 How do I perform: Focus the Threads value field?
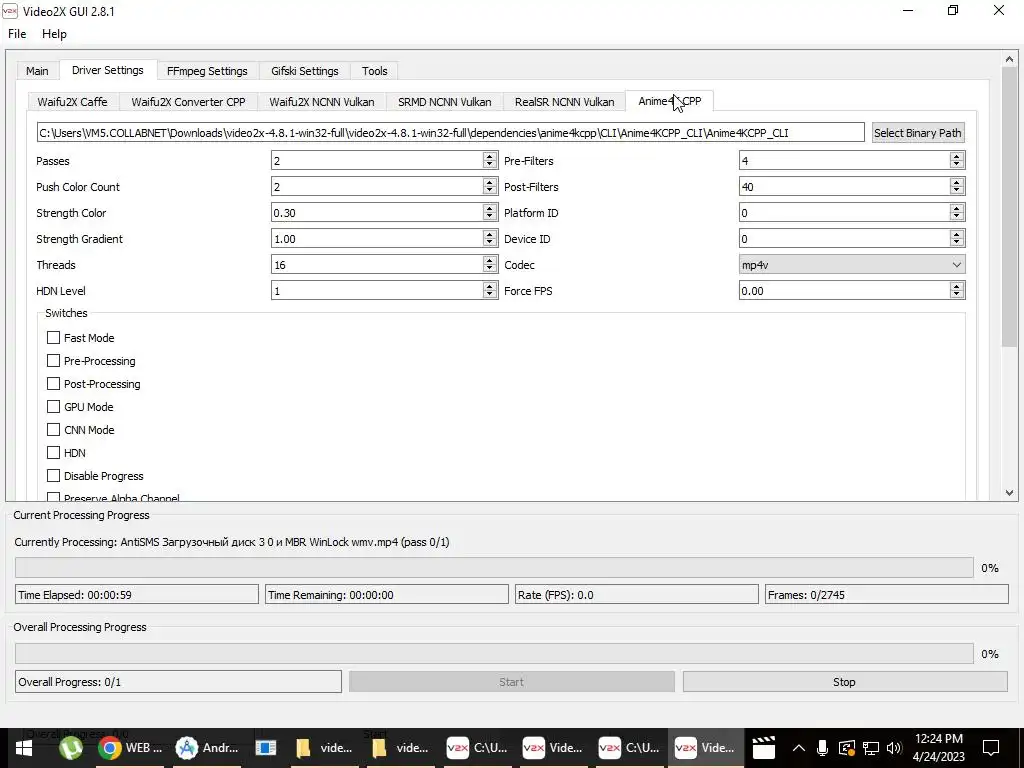377,264
